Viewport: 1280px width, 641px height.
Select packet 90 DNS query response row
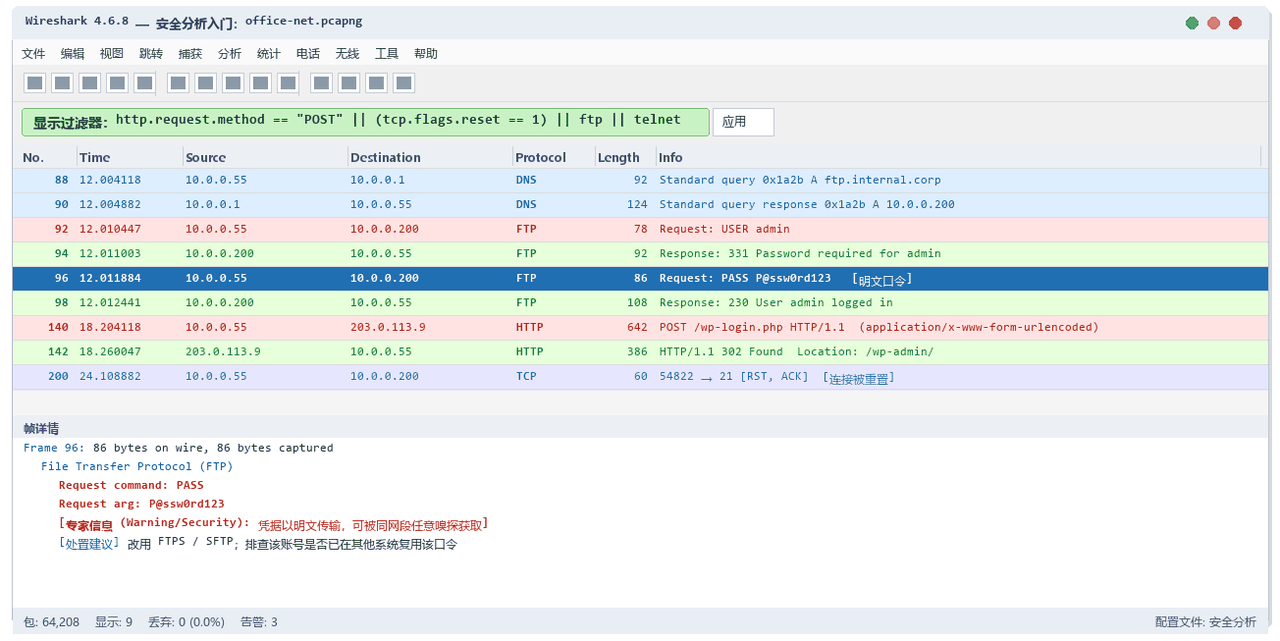coord(640,204)
